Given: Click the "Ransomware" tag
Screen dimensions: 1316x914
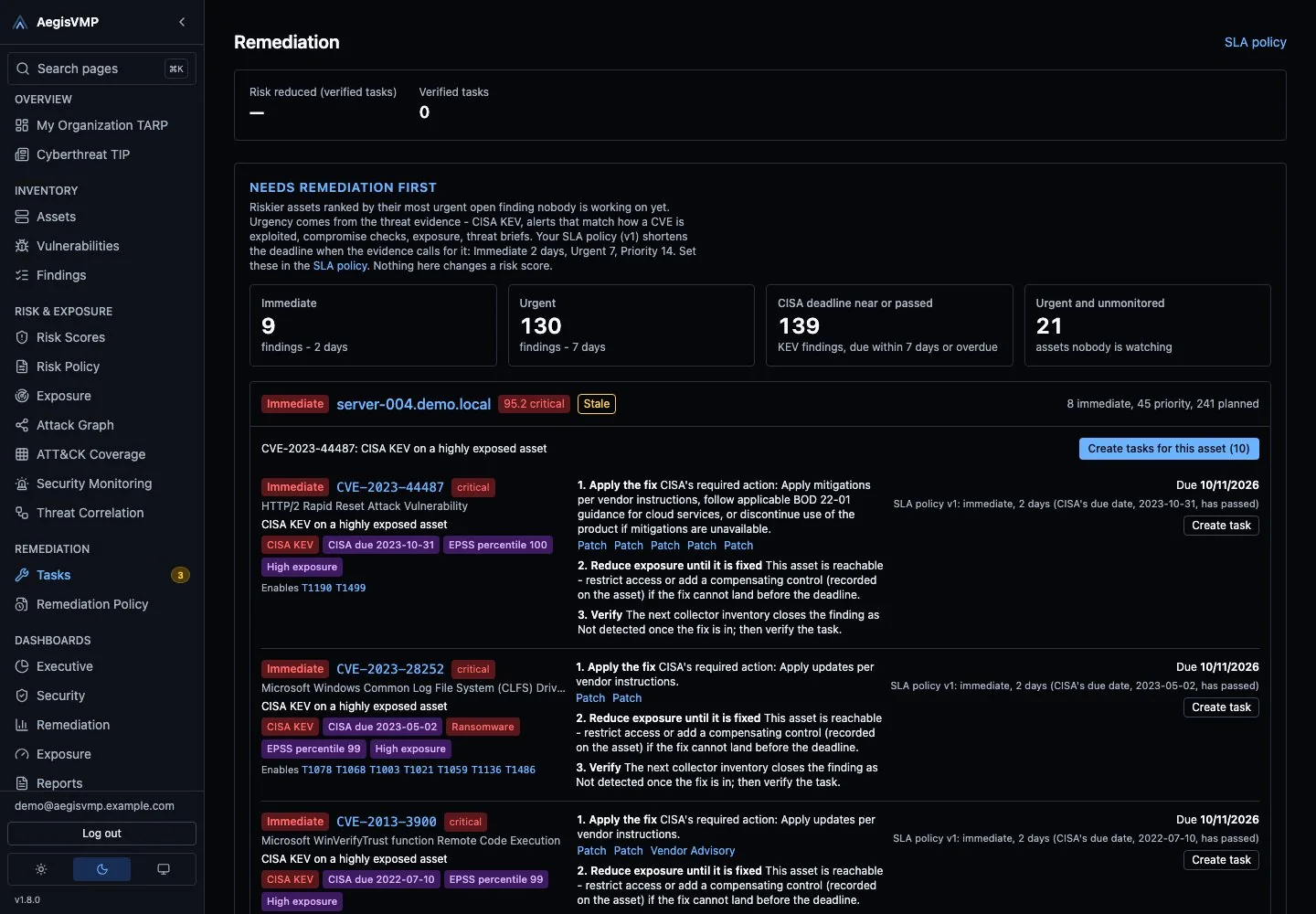Looking at the screenshot, I should 483,727.
